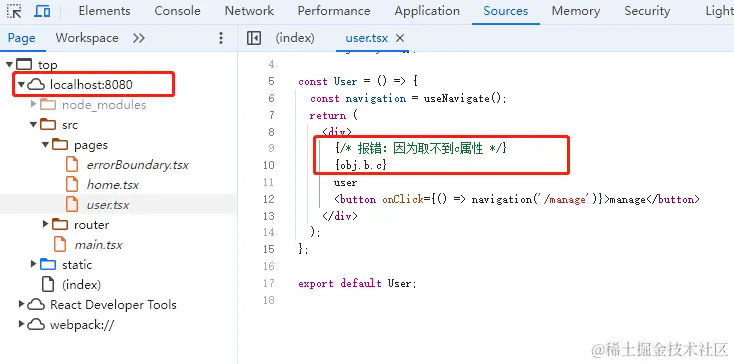This screenshot has height=364, width=734.
Task: Click the main.tsx file icon
Action: click(x=59, y=245)
